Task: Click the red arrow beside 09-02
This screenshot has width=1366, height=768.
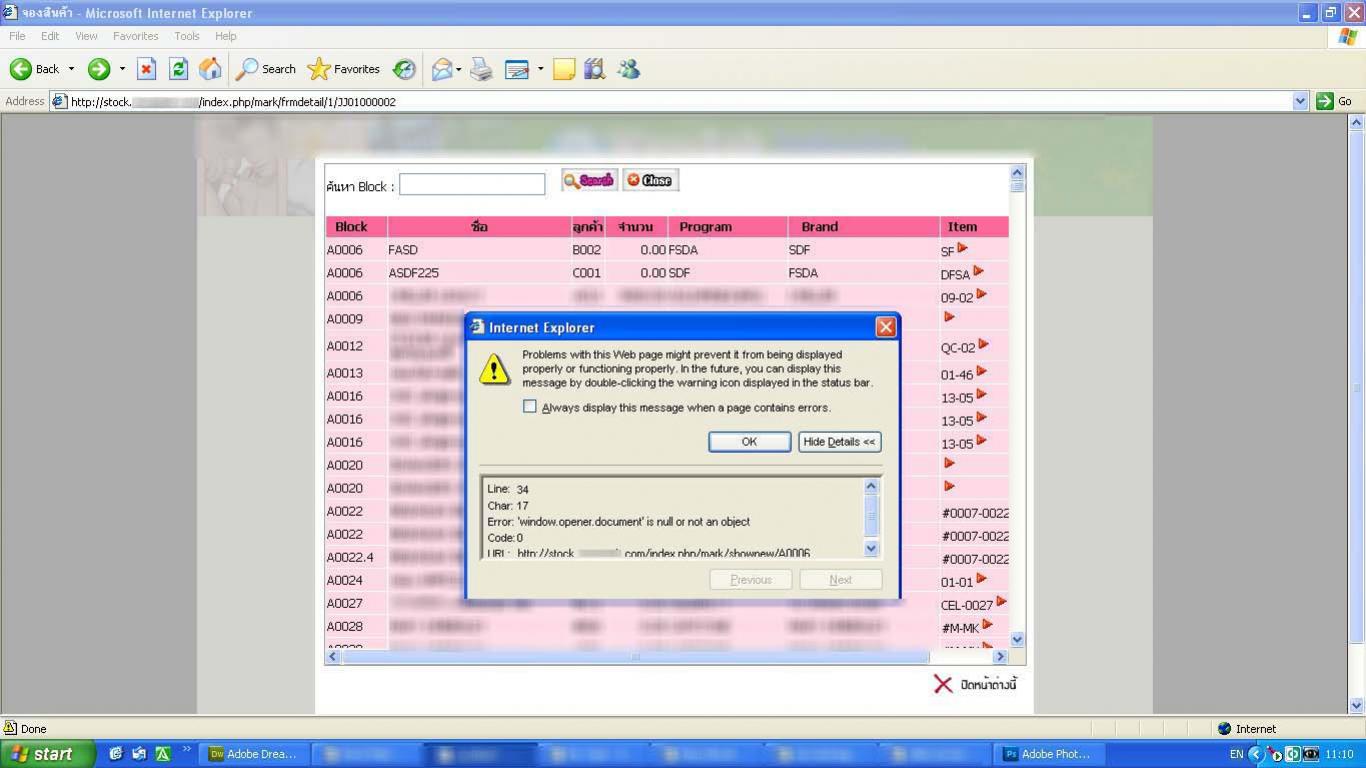Action: [x=981, y=294]
